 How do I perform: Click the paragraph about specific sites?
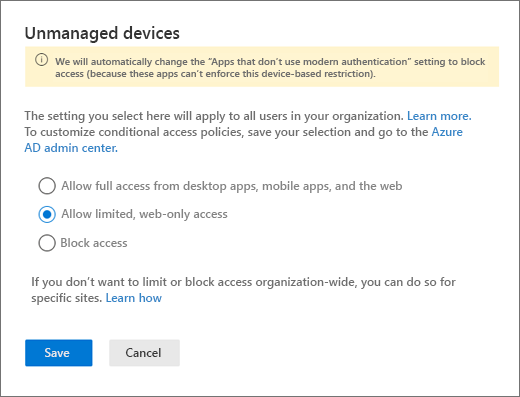click(243, 290)
